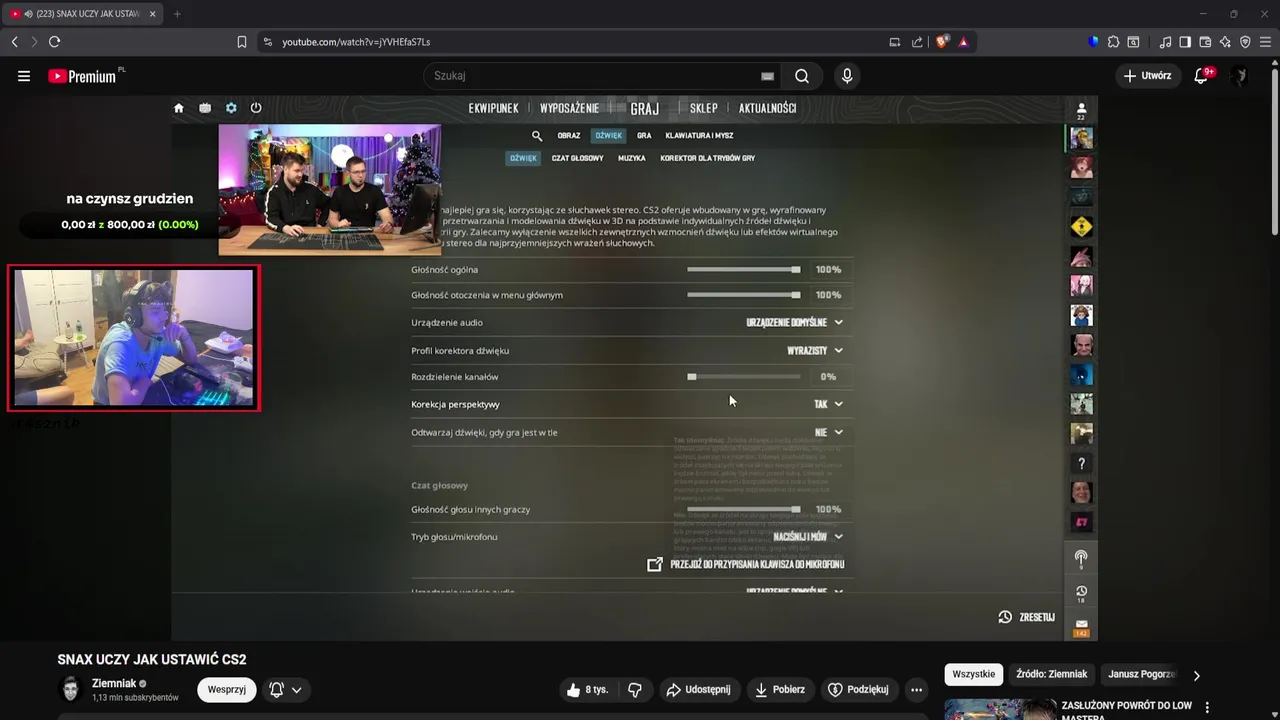The height and width of the screenshot is (720, 1280).
Task: Open the browser hamburger menu
Action: click(x=1265, y=42)
